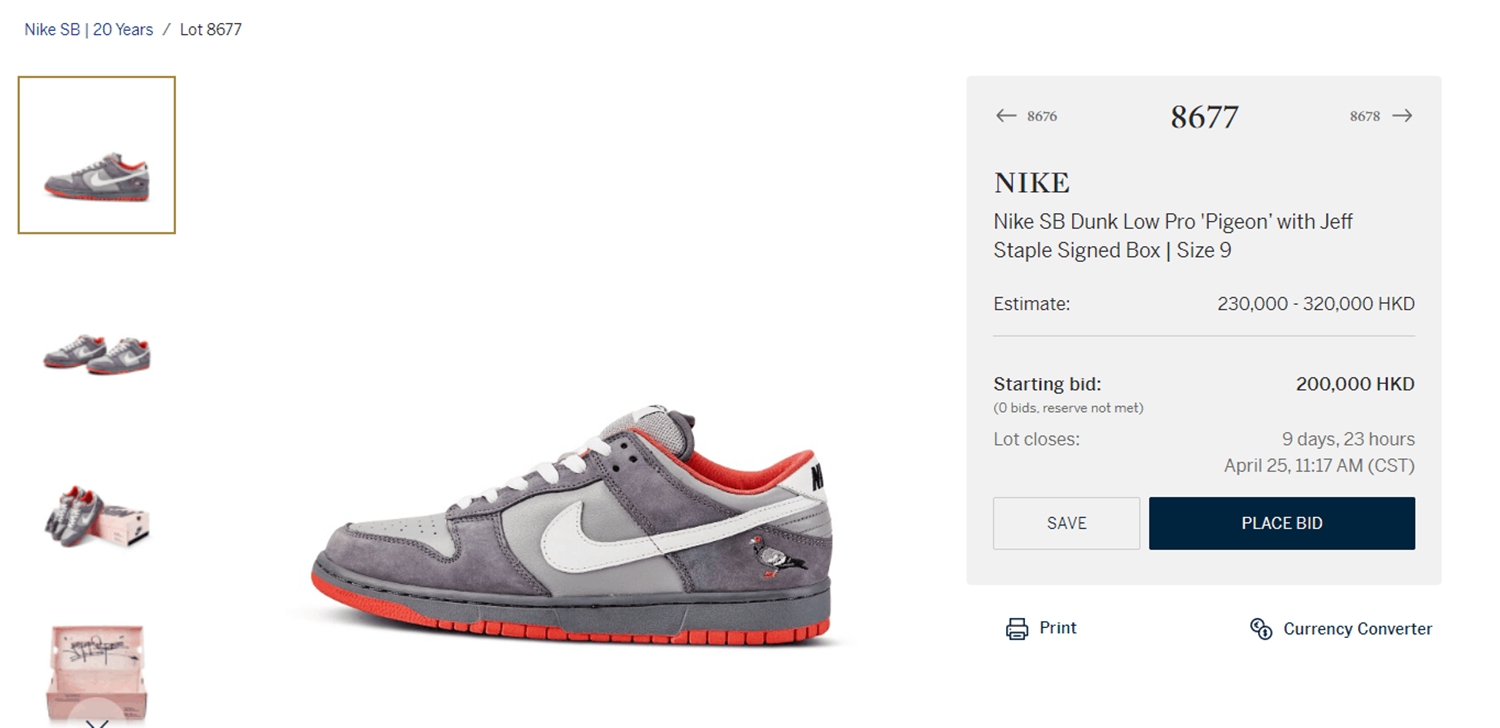
Task: Click the right arrow to next lot
Action: tap(1402, 116)
